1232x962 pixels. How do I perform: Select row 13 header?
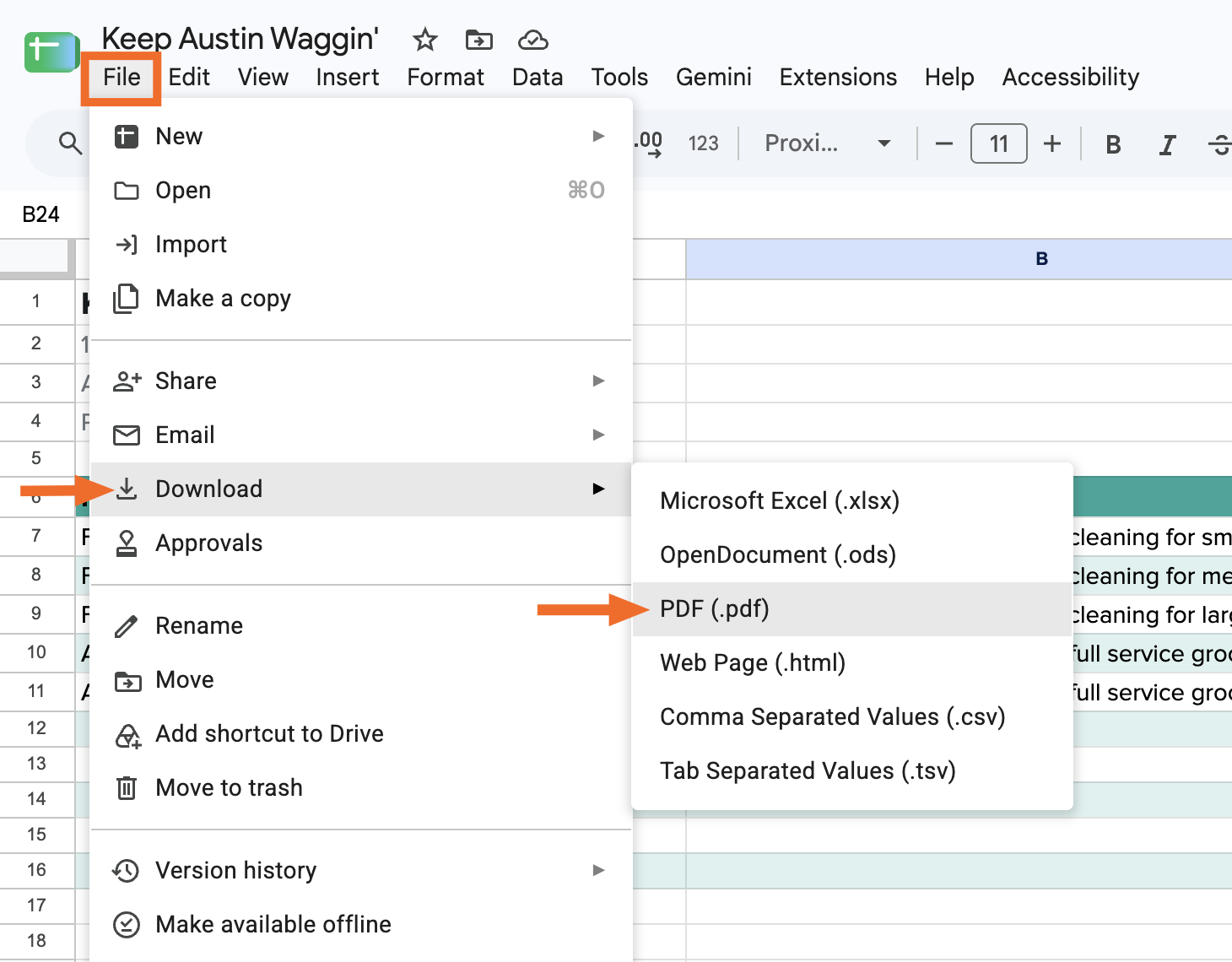pos(36,764)
